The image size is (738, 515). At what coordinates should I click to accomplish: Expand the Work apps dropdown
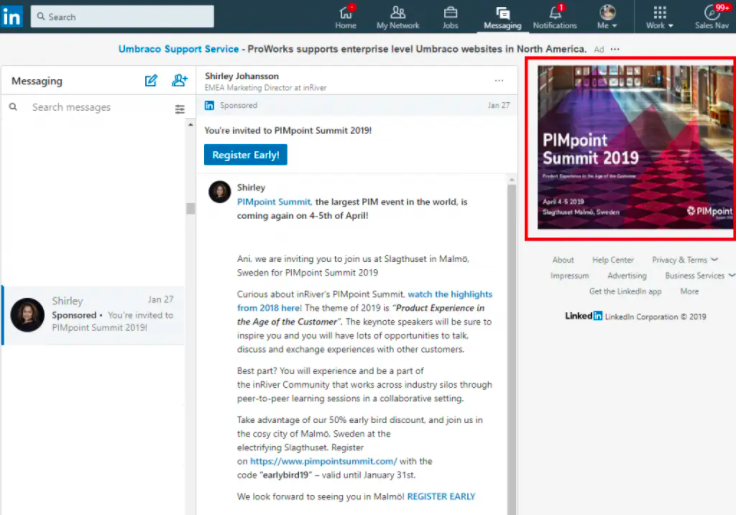click(x=659, y=17)
